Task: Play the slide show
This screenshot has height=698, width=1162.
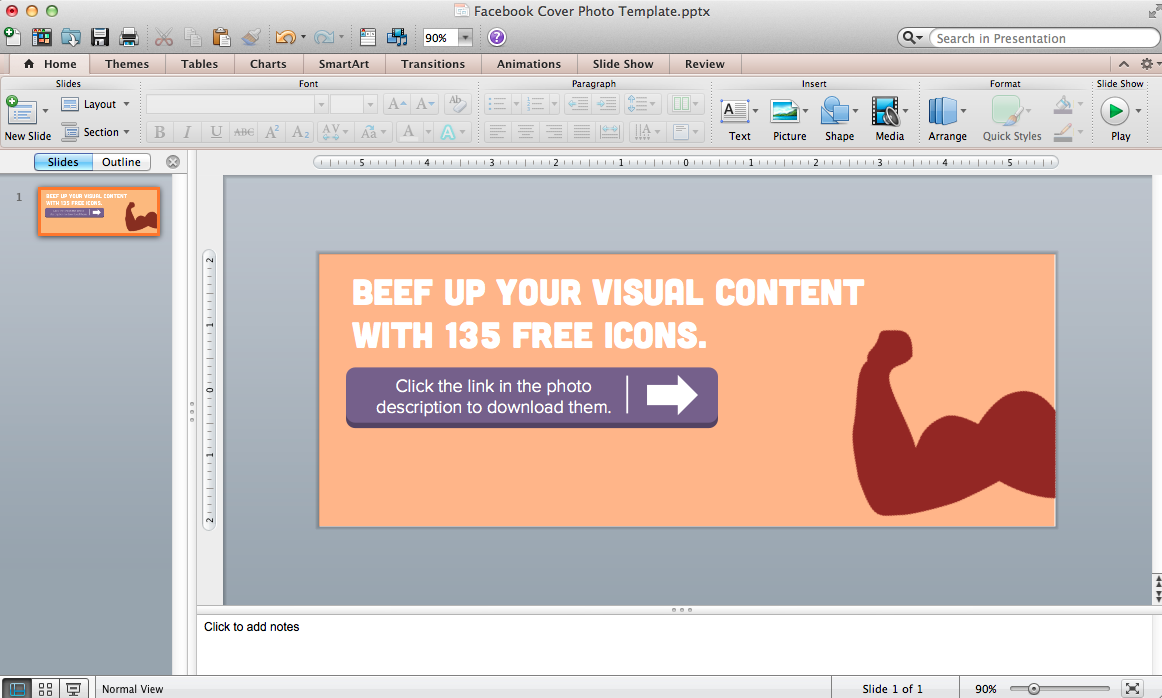Action: pyautogui.click(x=1115, y=112)
